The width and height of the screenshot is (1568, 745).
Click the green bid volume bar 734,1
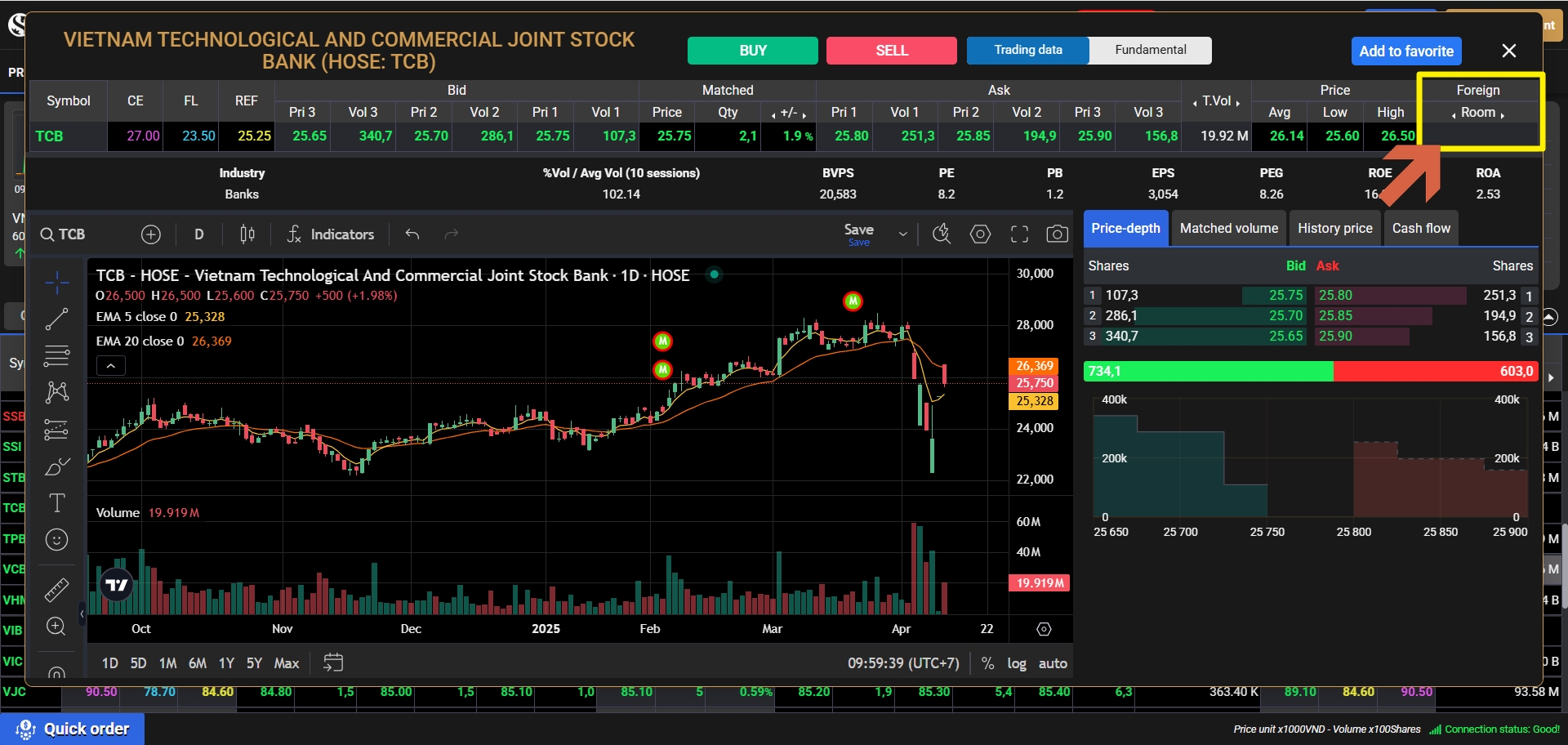[1209, 371]
